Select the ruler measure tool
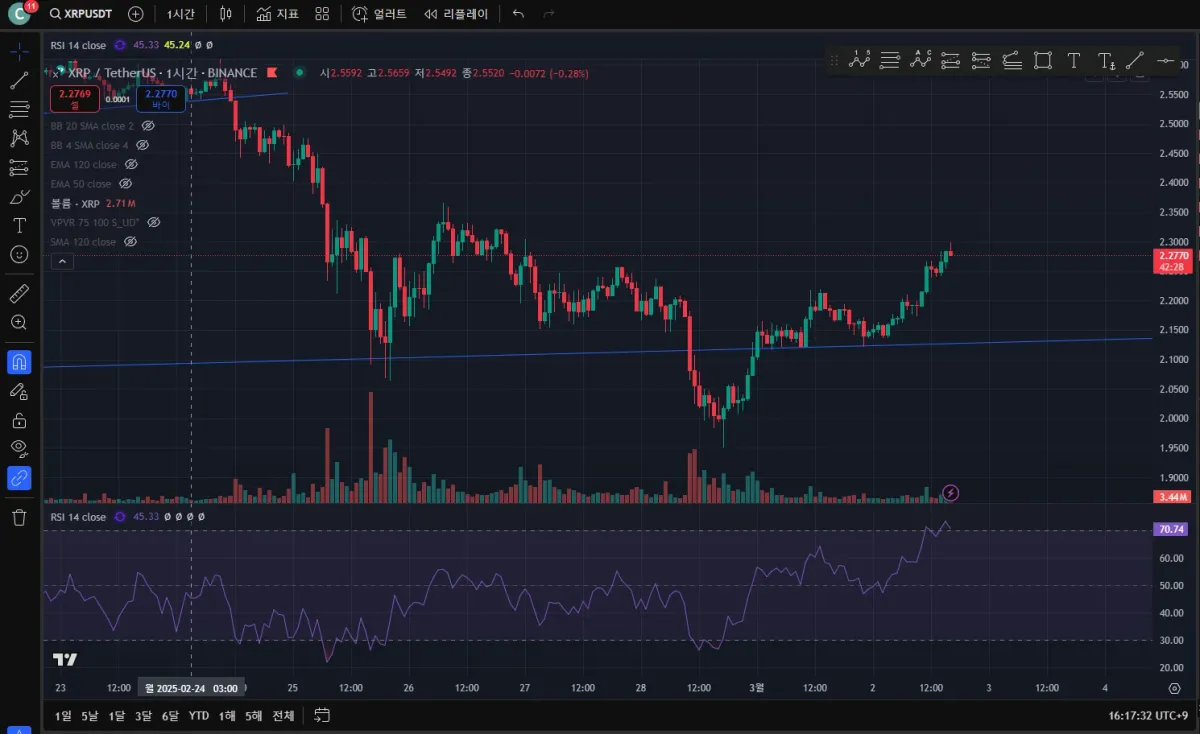This screenshot has width=1200, height=734. point(19,293)
